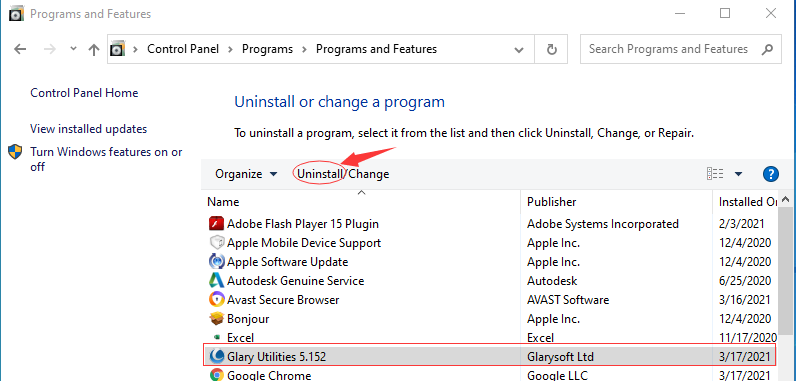This screenshot has height=381, width=796.
Task: Click the change view layout icon
Action: click(715, 174)
